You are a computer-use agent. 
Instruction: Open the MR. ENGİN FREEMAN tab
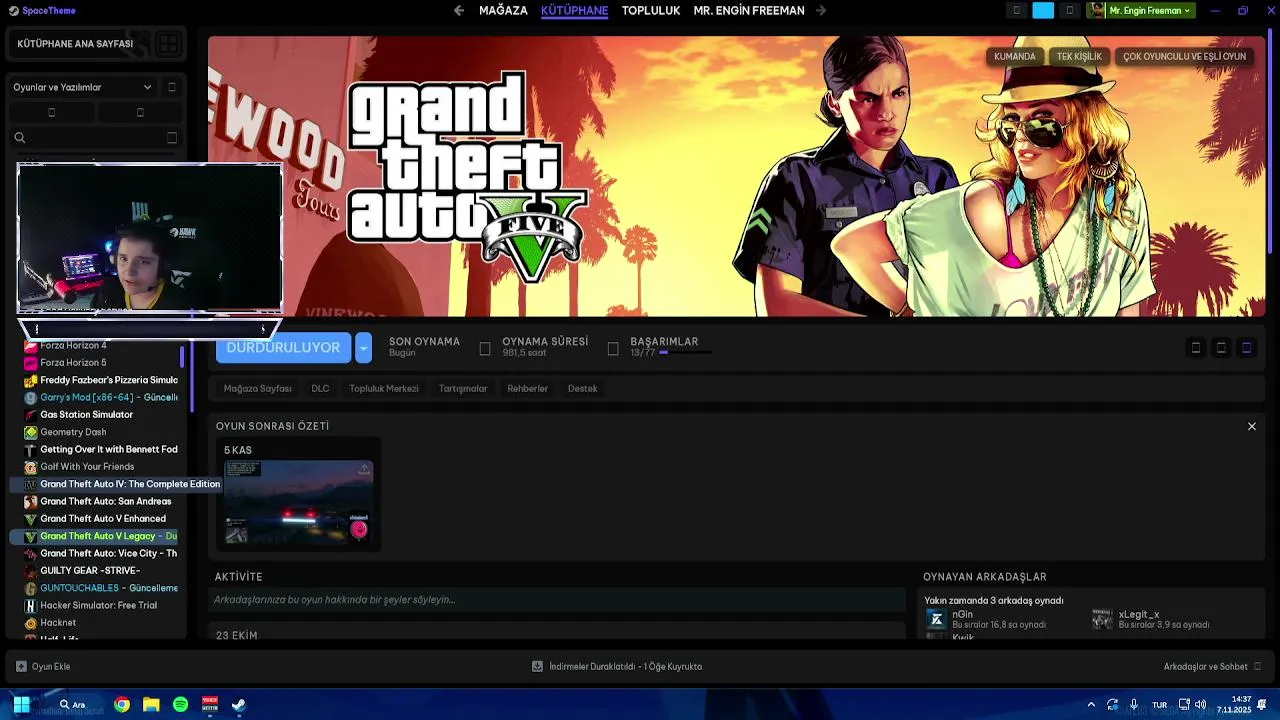(x=749, y=11)
